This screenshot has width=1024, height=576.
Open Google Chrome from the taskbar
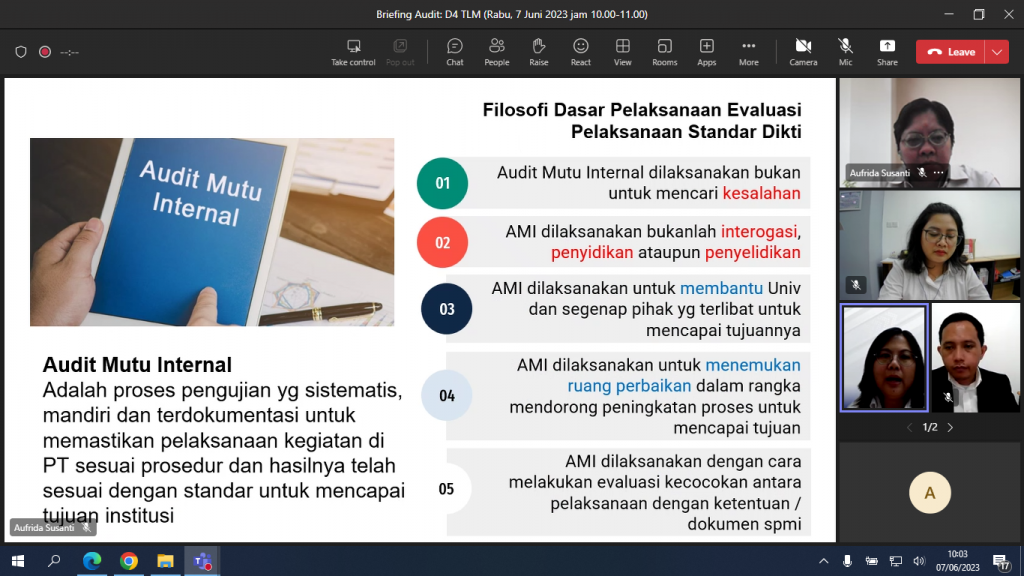click(x=128, y=561)
